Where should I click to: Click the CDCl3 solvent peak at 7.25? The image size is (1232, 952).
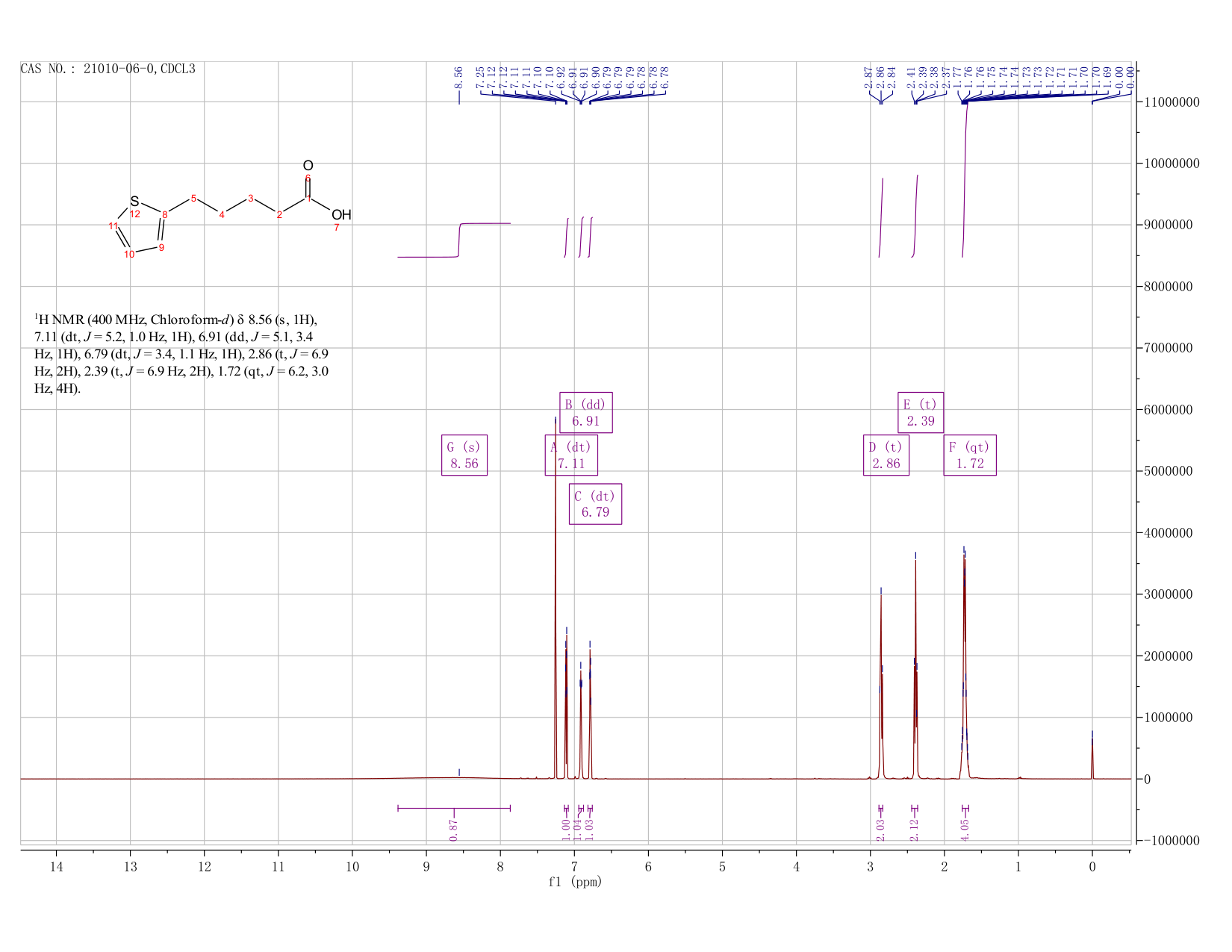tap(556, 597)
